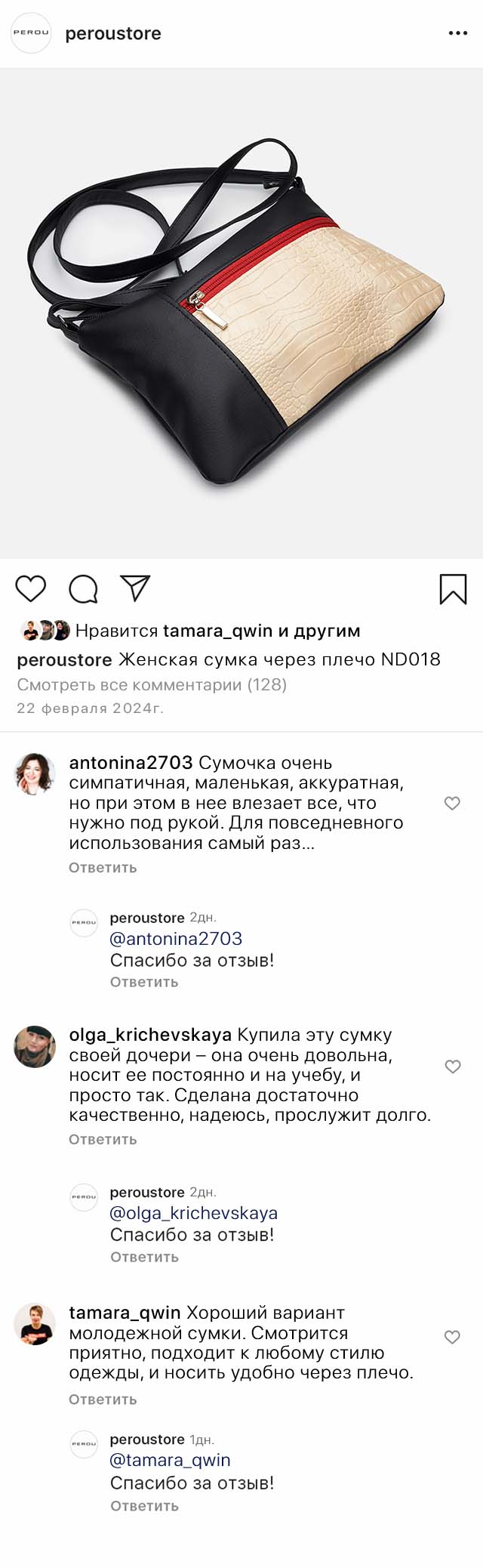Open peroustore profile logo in header

click(x=31, y=33)
